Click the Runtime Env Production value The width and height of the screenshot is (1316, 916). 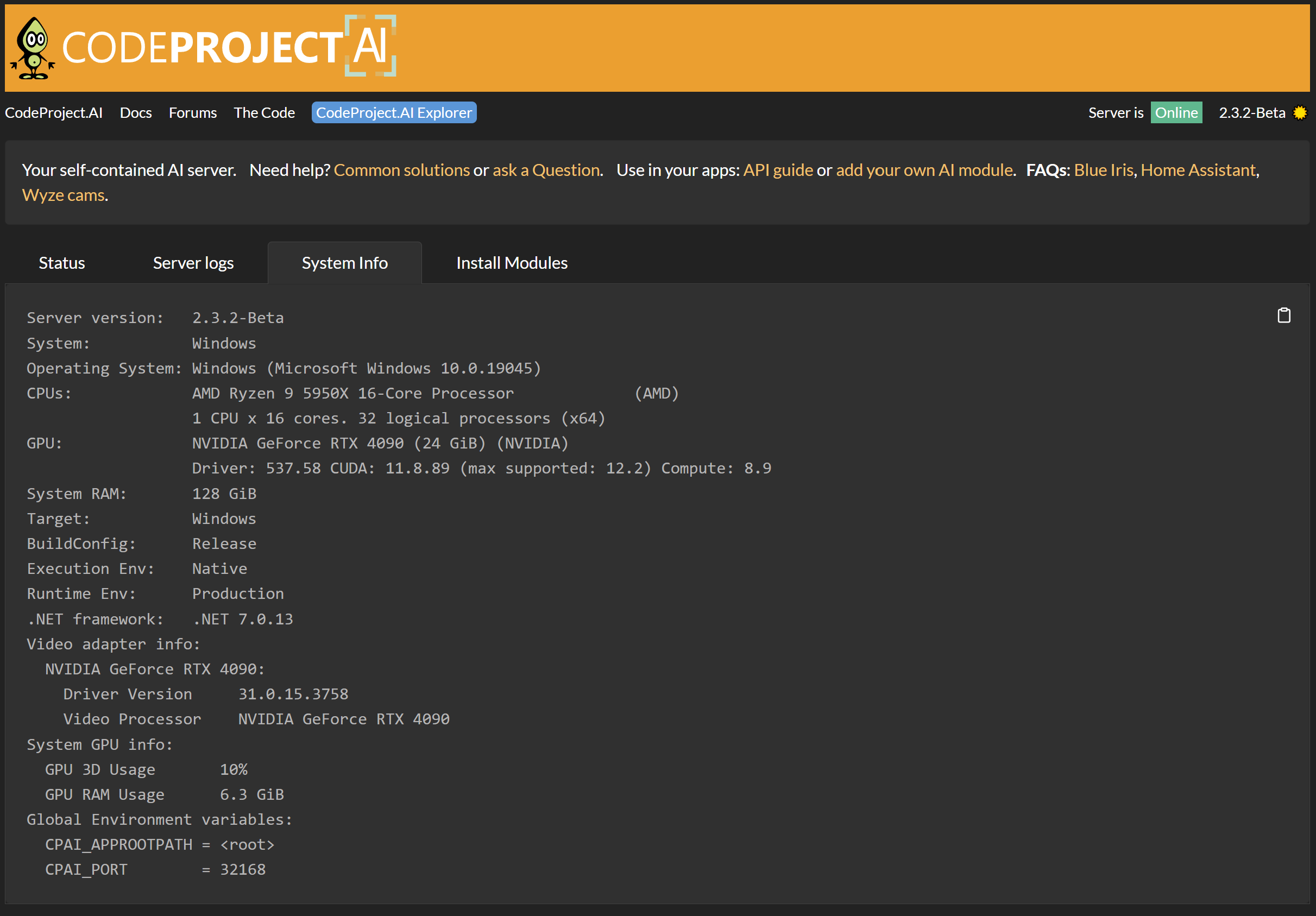(x=238, y=594)
